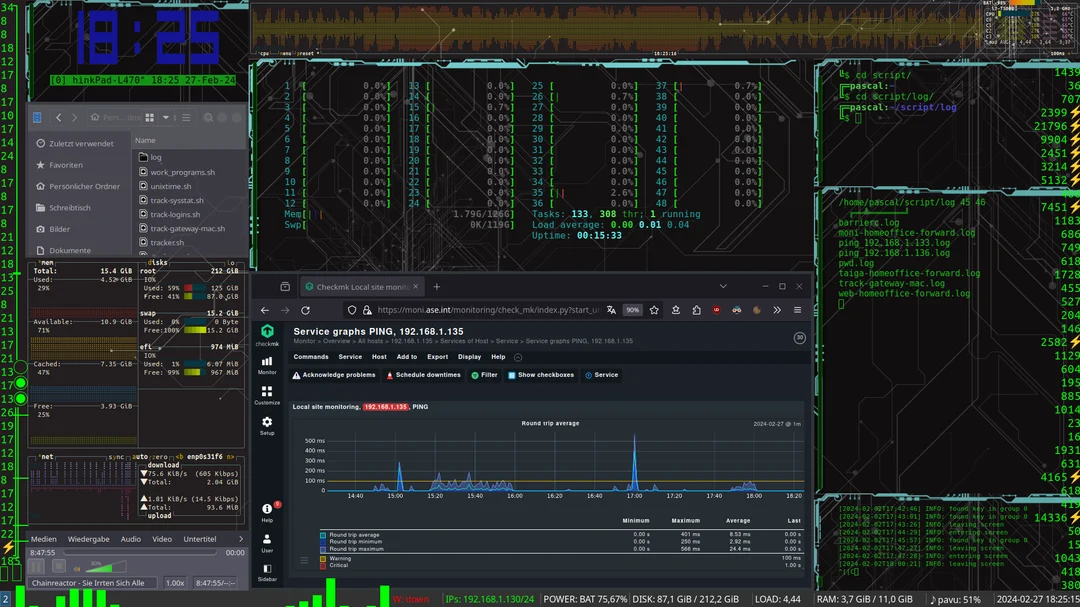Screen dimensions: 1080x607
Task: Click the Checkmk User profile icon
Action: (x=266, y=538)
